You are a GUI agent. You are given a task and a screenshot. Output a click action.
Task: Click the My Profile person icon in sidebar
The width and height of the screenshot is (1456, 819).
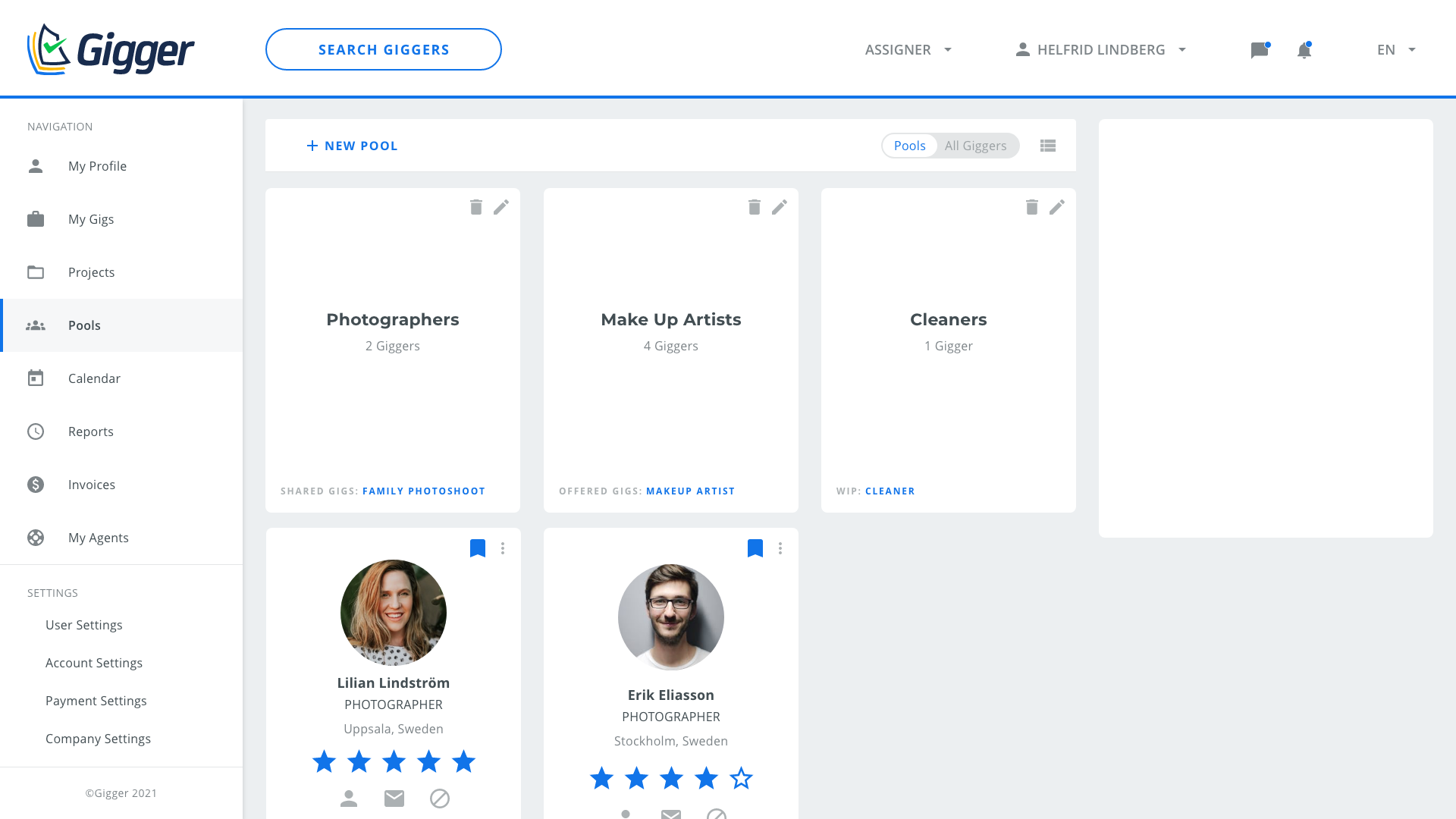36,166
